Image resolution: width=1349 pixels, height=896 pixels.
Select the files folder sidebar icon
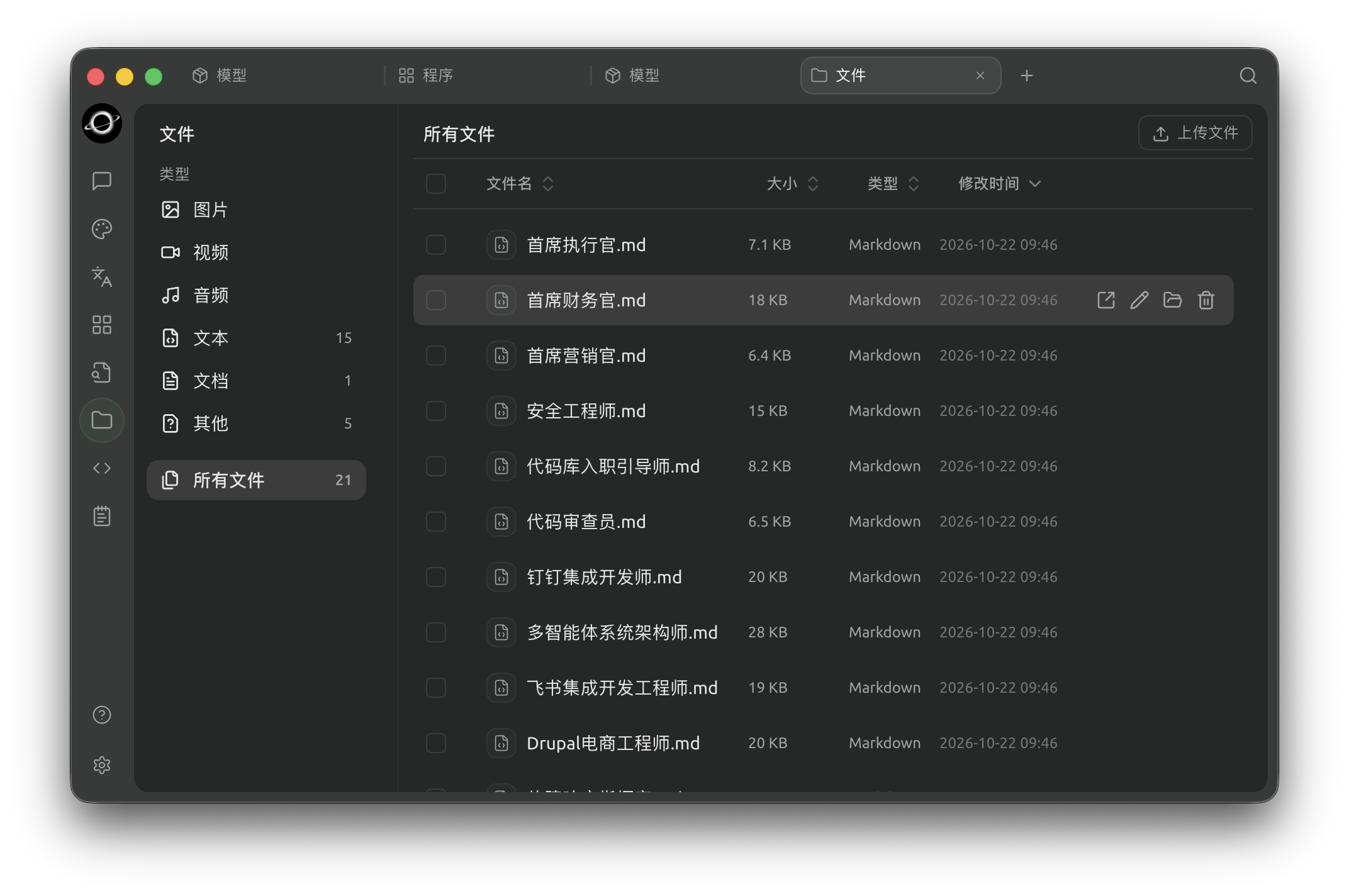pos(101,420)
